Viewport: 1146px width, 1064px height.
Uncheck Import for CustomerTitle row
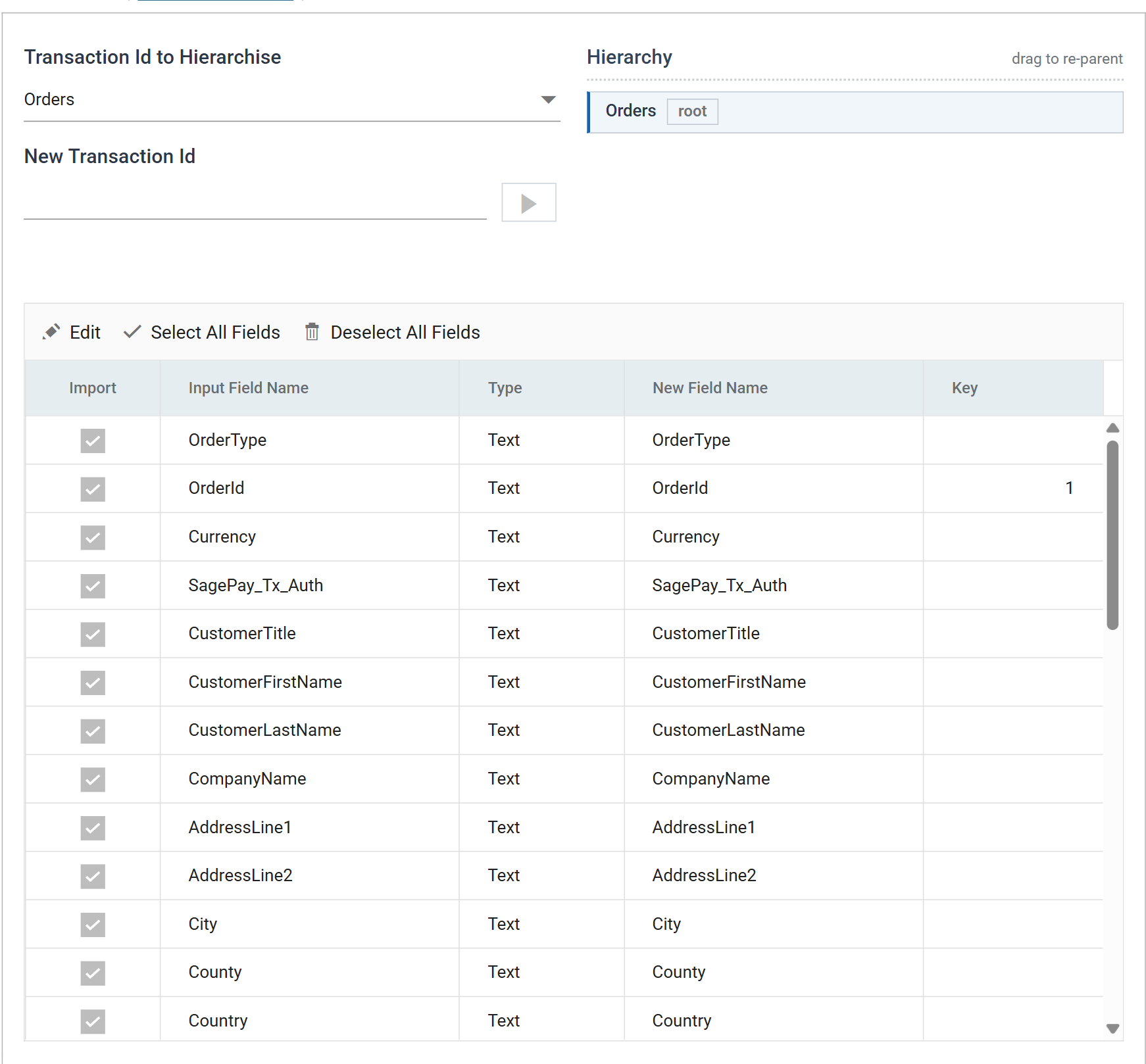pyautogui.click(x=93, y=634)
